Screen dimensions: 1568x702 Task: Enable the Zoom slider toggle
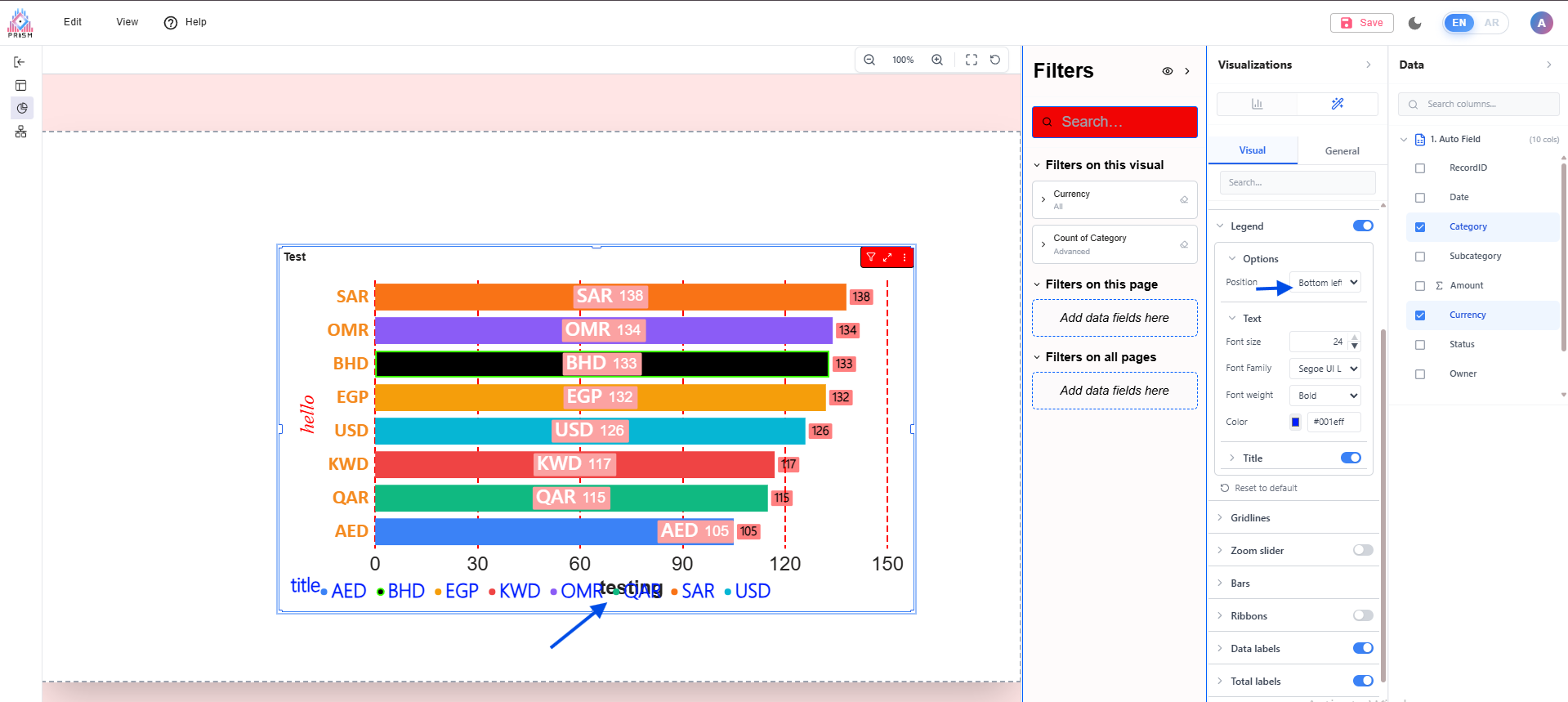1362,550
